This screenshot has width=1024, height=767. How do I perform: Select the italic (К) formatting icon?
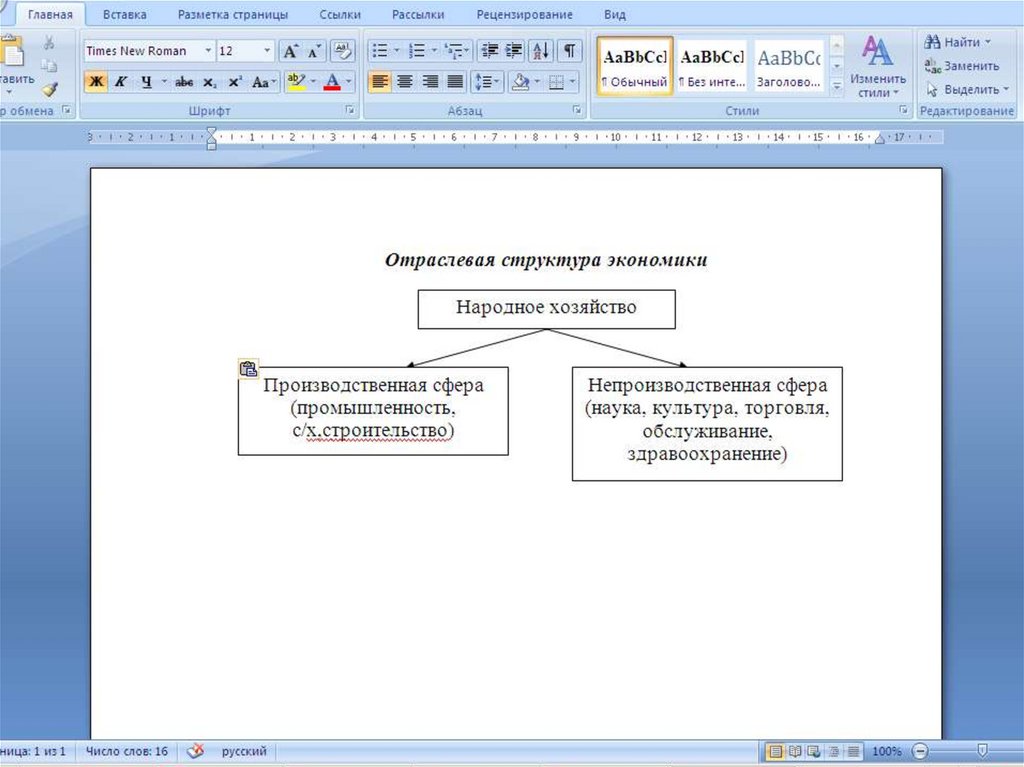click(x=119, y=80)
